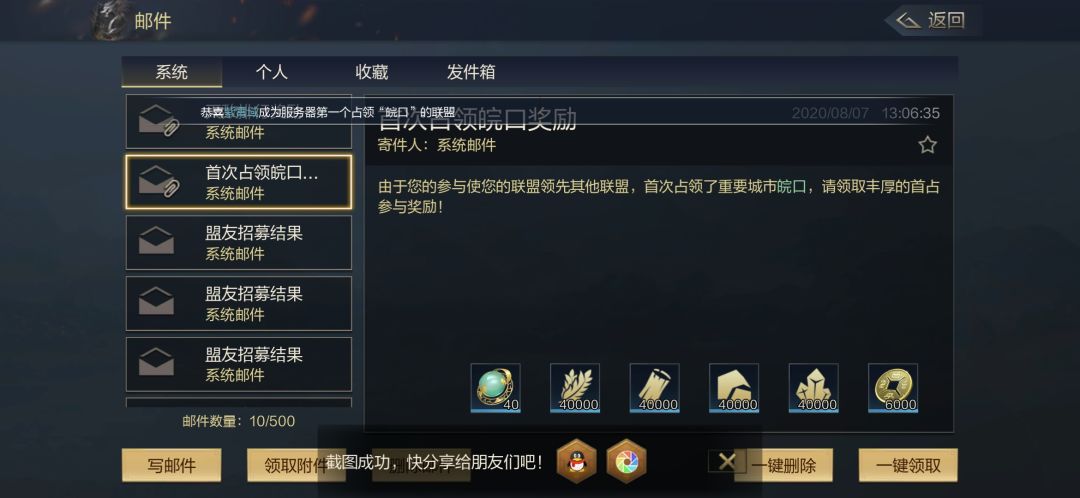Close the screenshot share popup
This screenshot has height=498, width=1080.
727,461
